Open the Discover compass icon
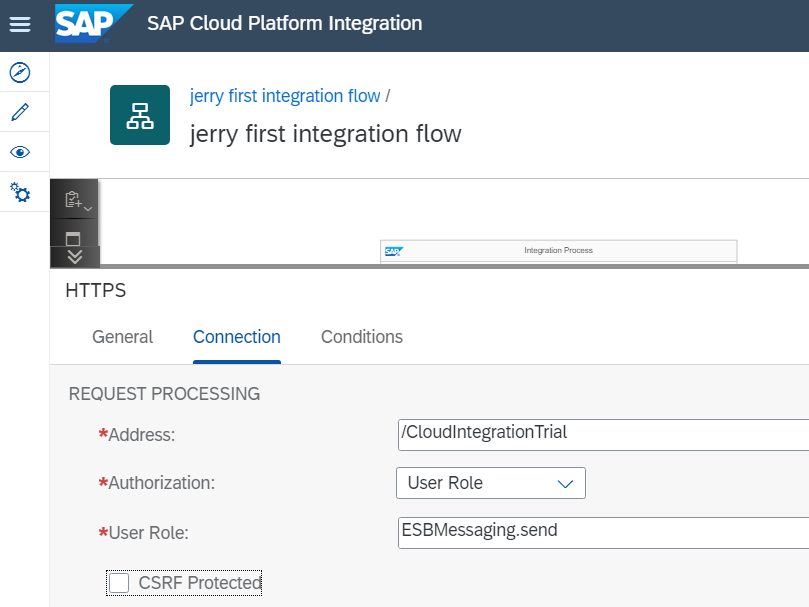Screen dimensions: 809x607 20,72
